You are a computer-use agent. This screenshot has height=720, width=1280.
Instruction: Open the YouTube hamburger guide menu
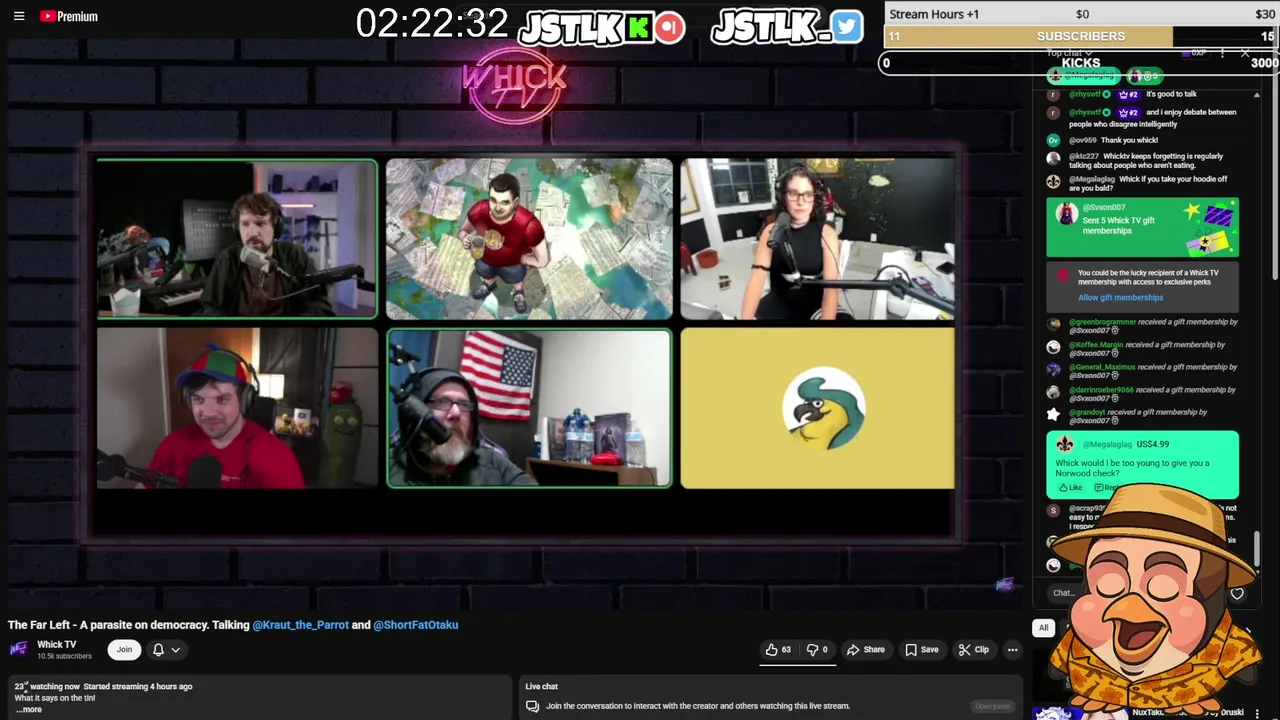point(19,16)
